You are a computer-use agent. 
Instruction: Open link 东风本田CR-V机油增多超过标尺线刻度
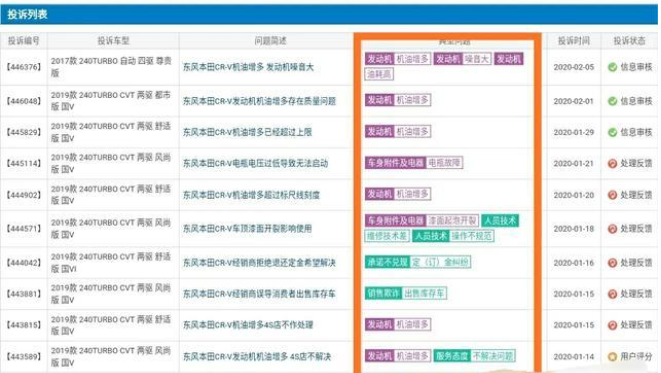[x=251, y=195]
